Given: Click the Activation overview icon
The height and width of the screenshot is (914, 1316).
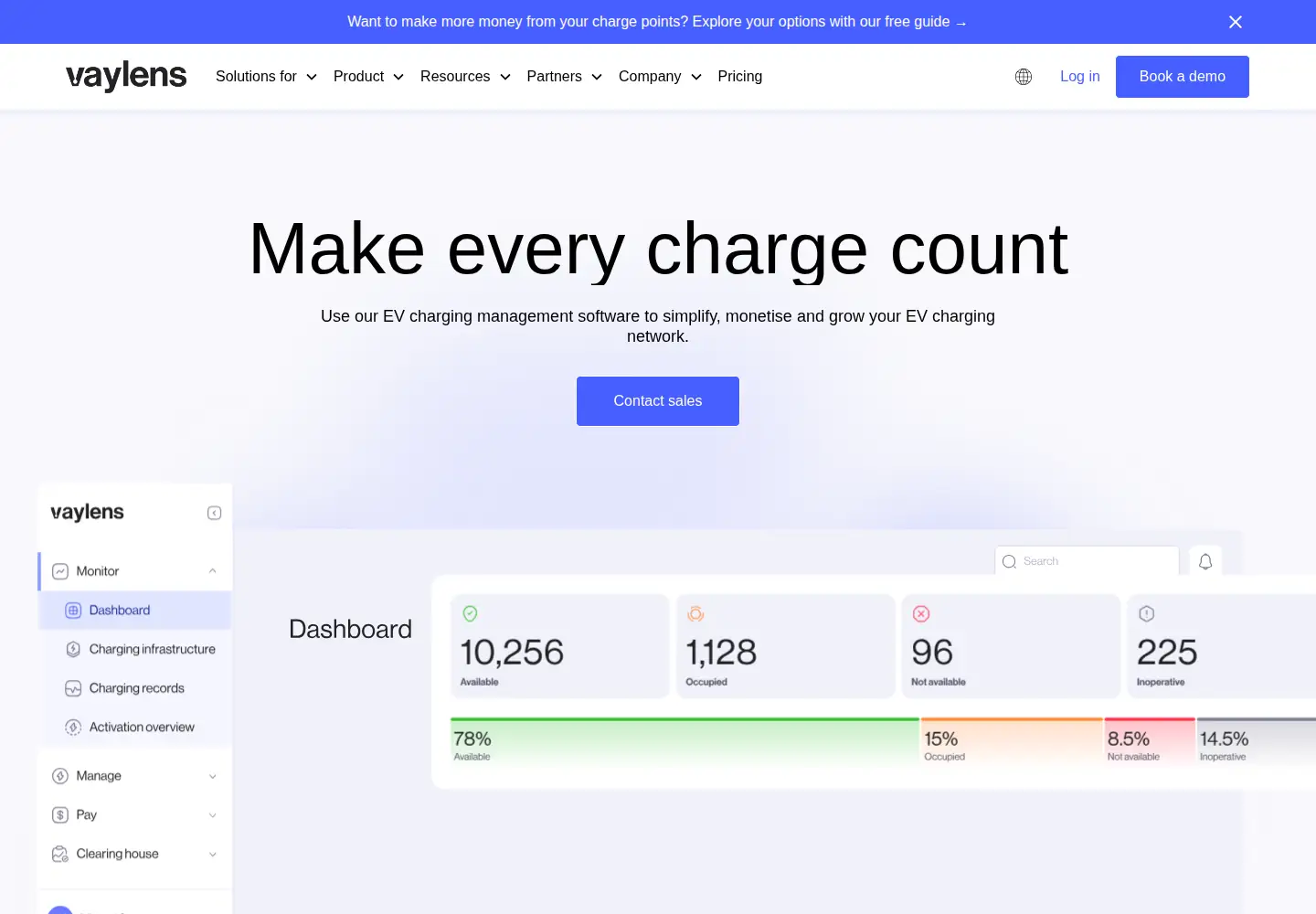Looking at the screenshot, I should [73, 728].
